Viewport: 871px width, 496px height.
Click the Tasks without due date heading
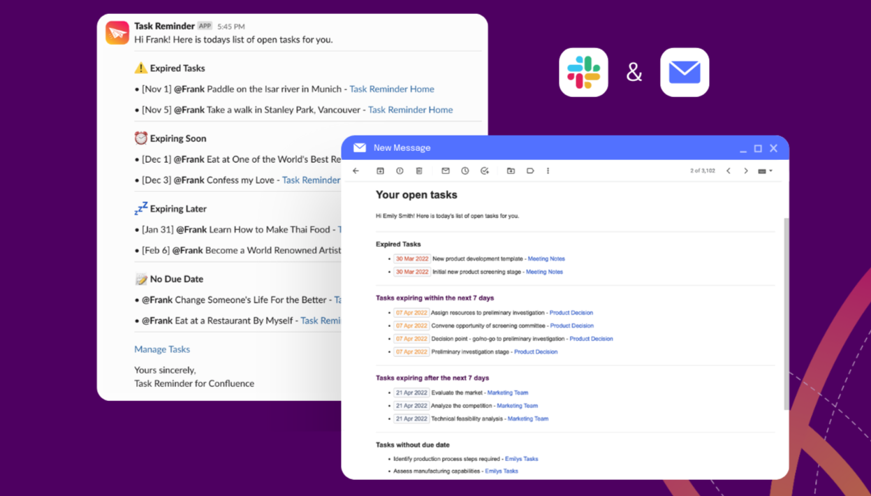(413, 445)
